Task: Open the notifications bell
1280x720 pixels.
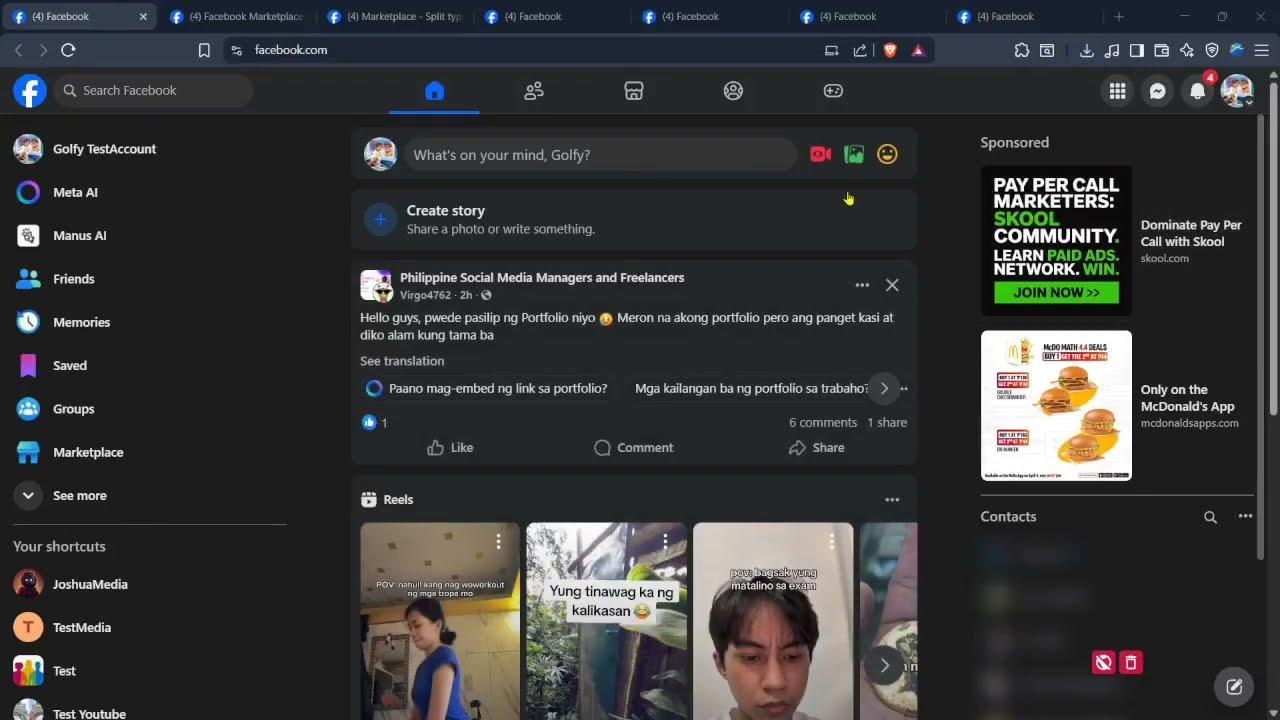Action: click(1197, 91)
